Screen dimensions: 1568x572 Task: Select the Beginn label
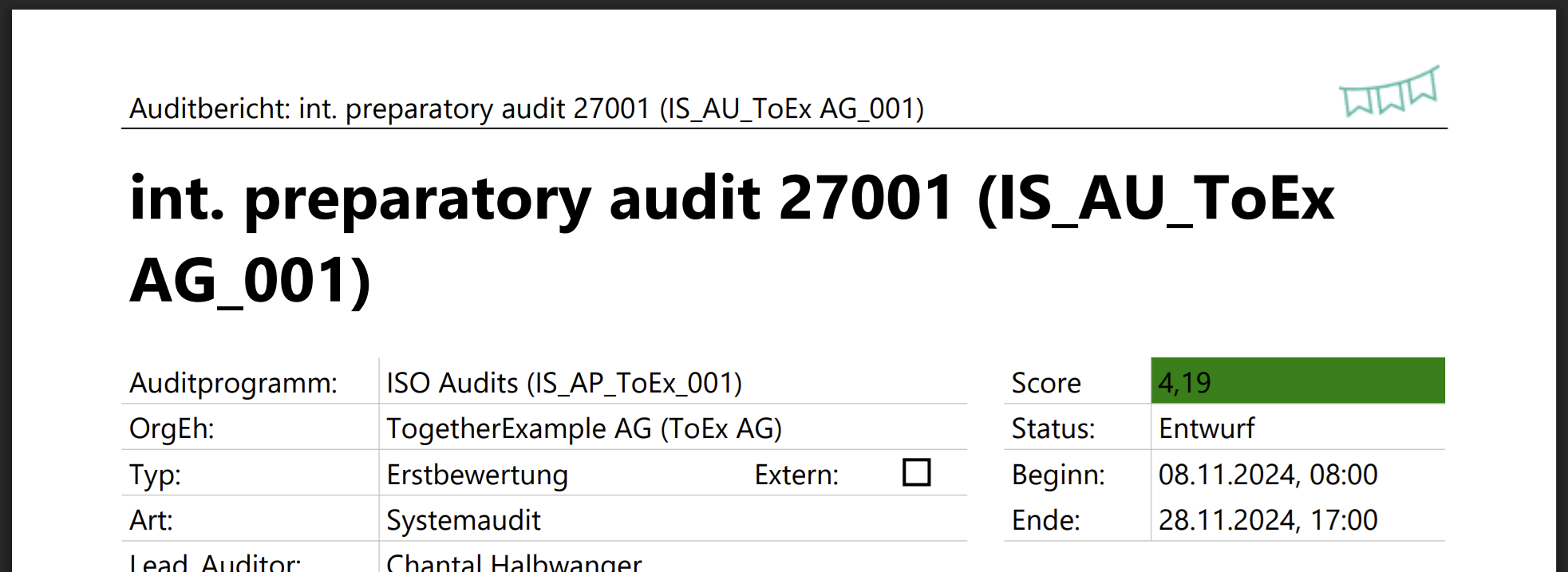point(1057,475)
